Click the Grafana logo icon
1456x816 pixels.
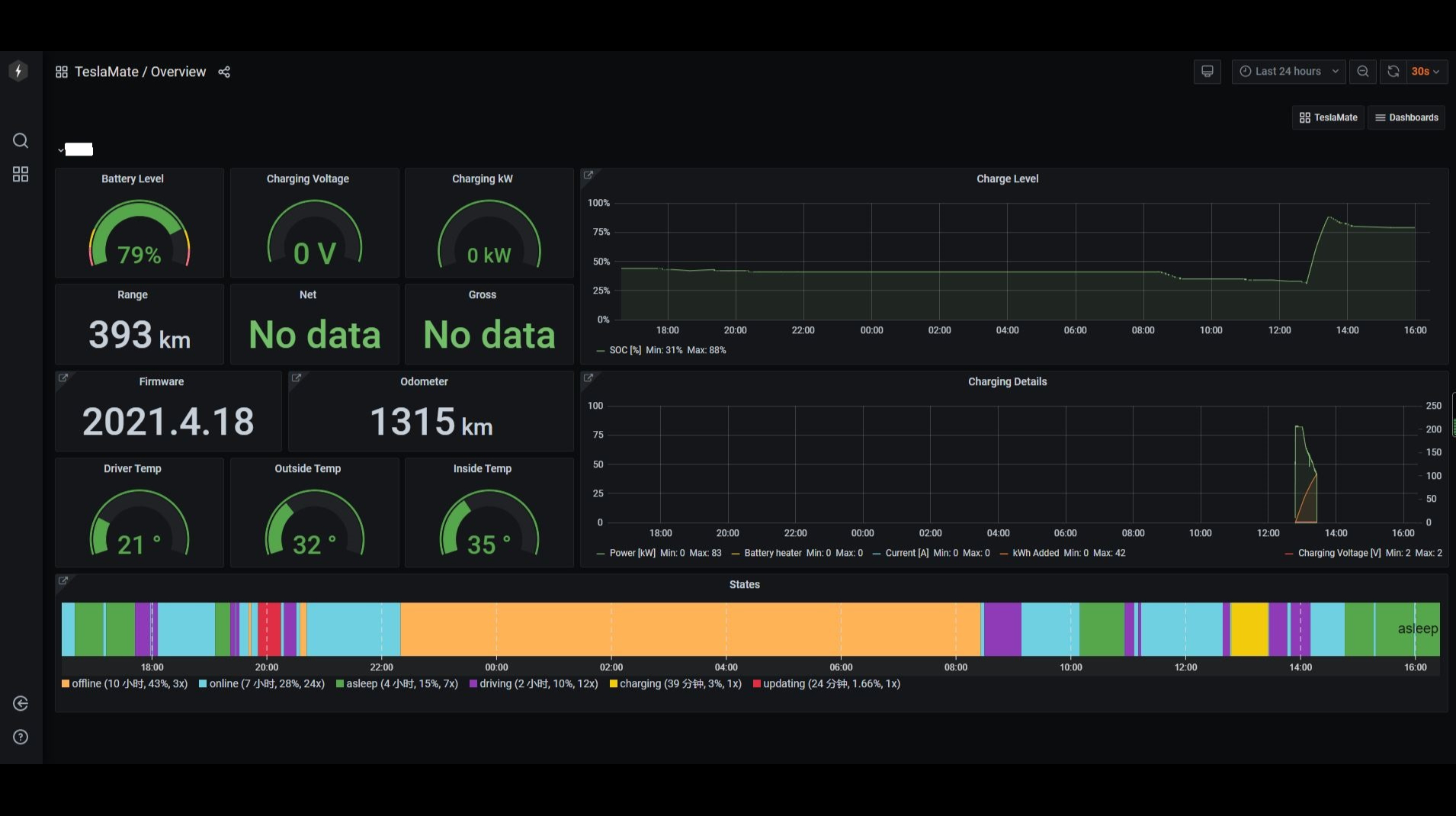(18, 71)
